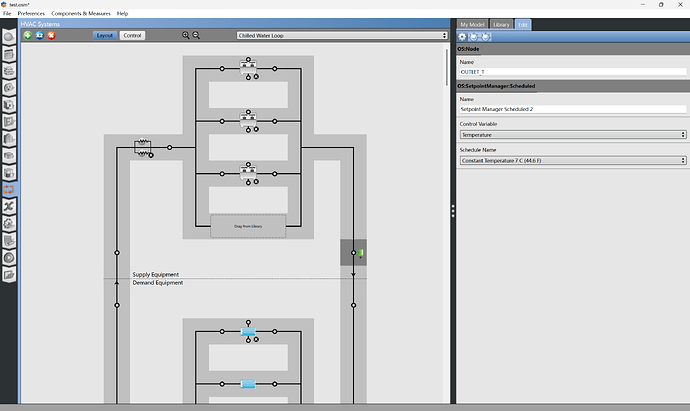
Task: Select the highlighted HVAC Systems sidebar tab
Action: click(9, 190)
